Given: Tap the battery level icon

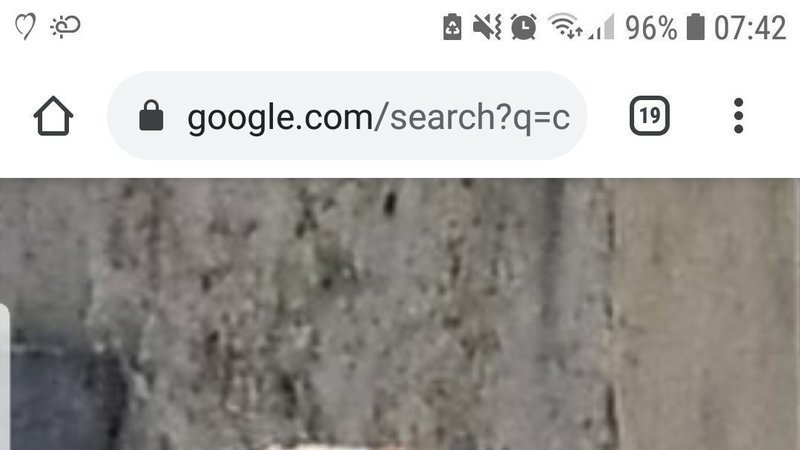Looking at the screenshot, I should point(695,27).
